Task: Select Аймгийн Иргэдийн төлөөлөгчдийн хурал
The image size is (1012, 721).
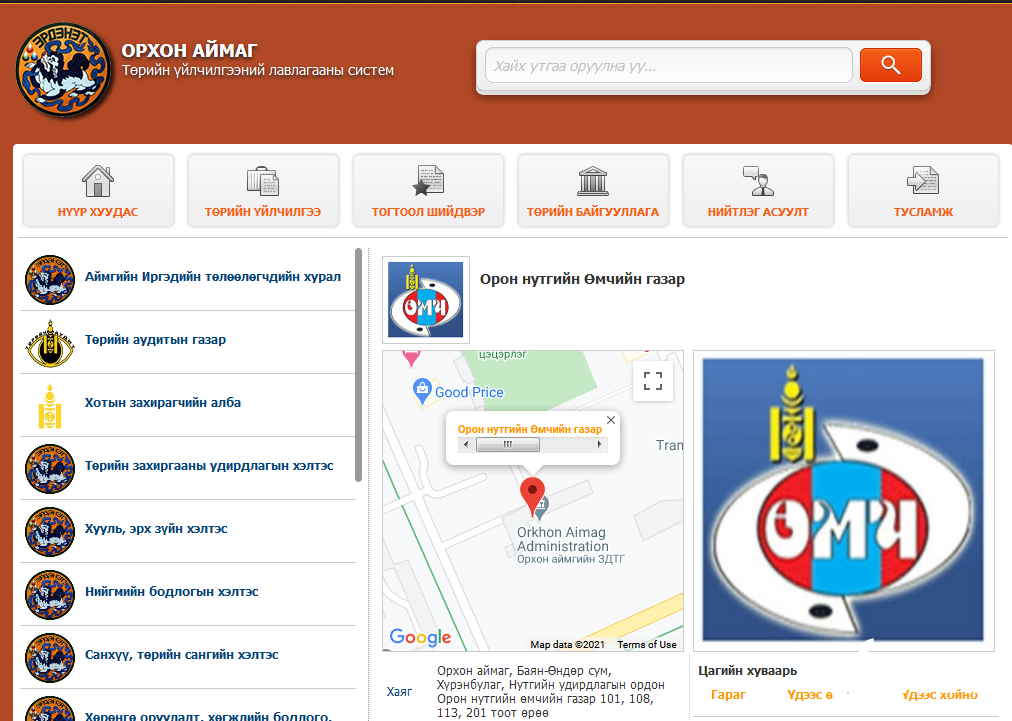Action: coord(213,277)
